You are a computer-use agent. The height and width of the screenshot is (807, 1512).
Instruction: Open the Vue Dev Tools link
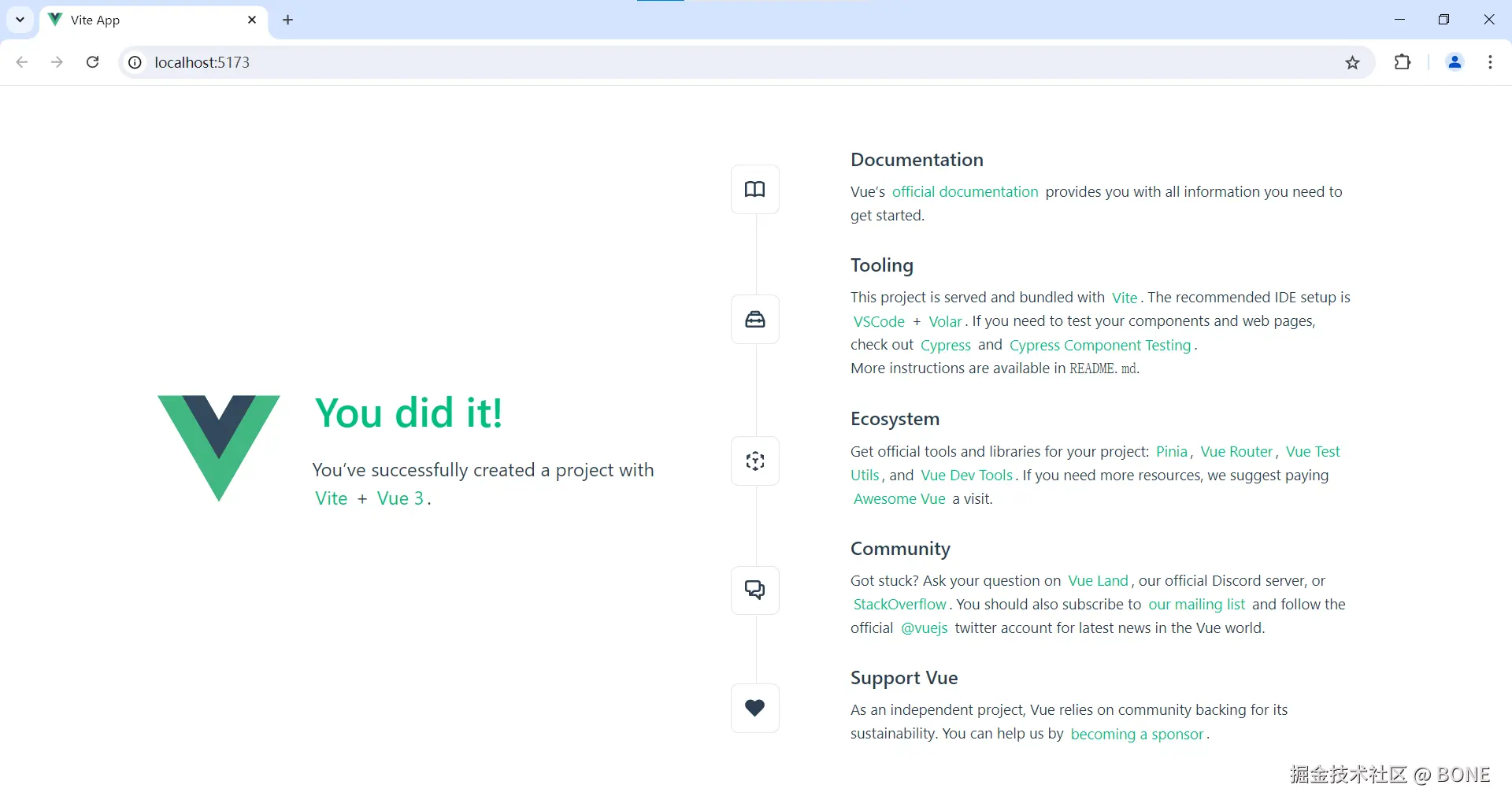coord(966,475)
